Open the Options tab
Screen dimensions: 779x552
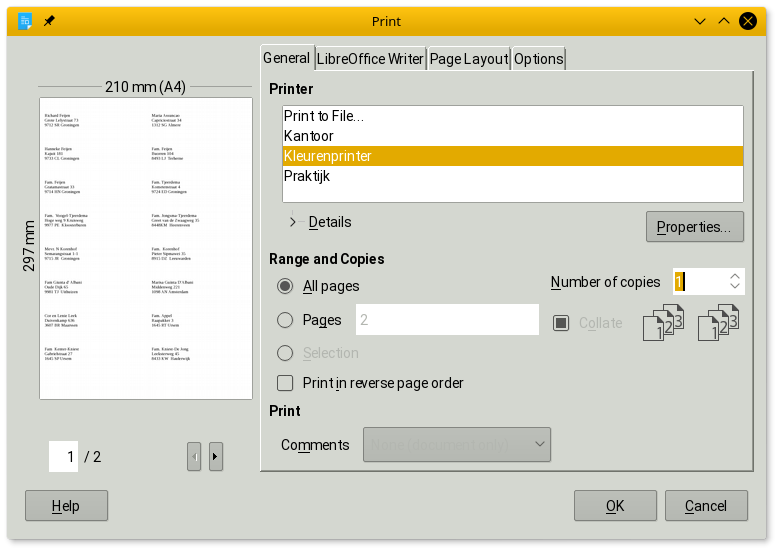pos(539,59)
